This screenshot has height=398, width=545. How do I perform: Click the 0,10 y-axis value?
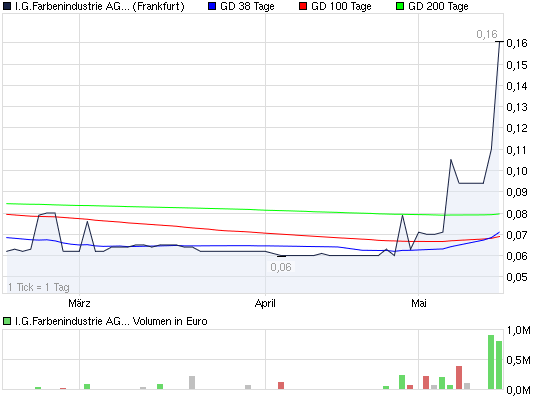pyautogui.click(x=517, y=171)
